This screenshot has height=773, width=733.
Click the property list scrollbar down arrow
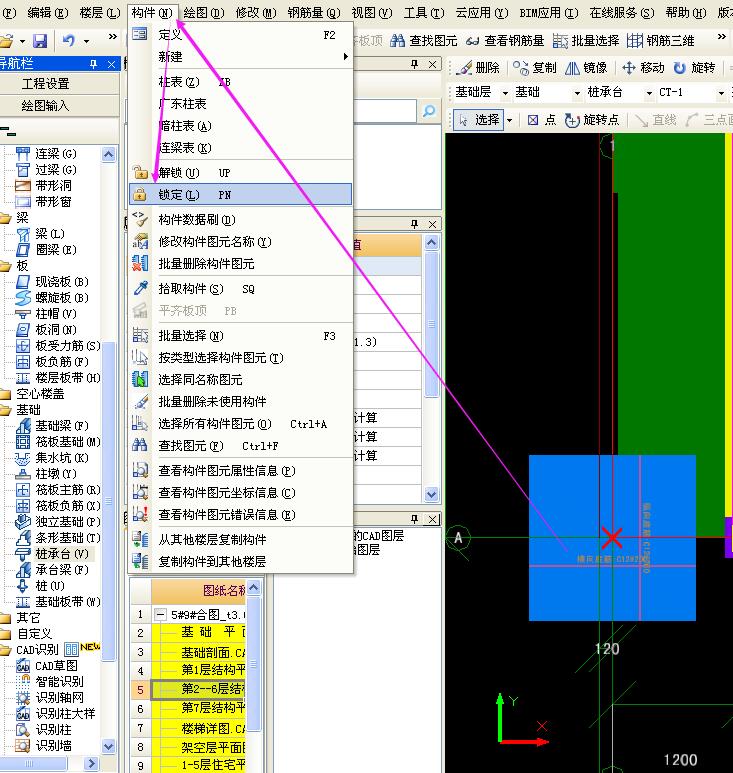coord(431,494)
